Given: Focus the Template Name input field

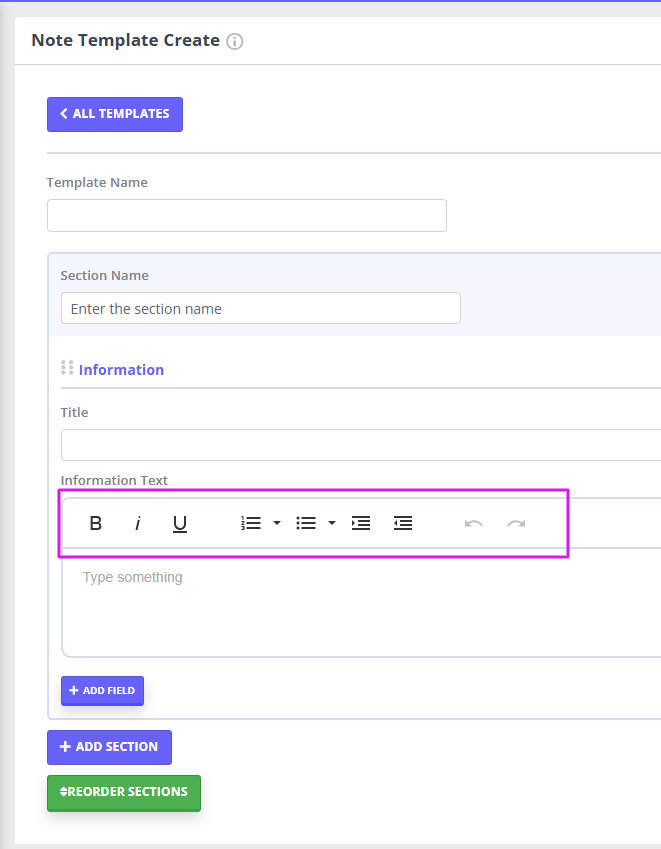Looking at the screenshot, I should (246, 216).
